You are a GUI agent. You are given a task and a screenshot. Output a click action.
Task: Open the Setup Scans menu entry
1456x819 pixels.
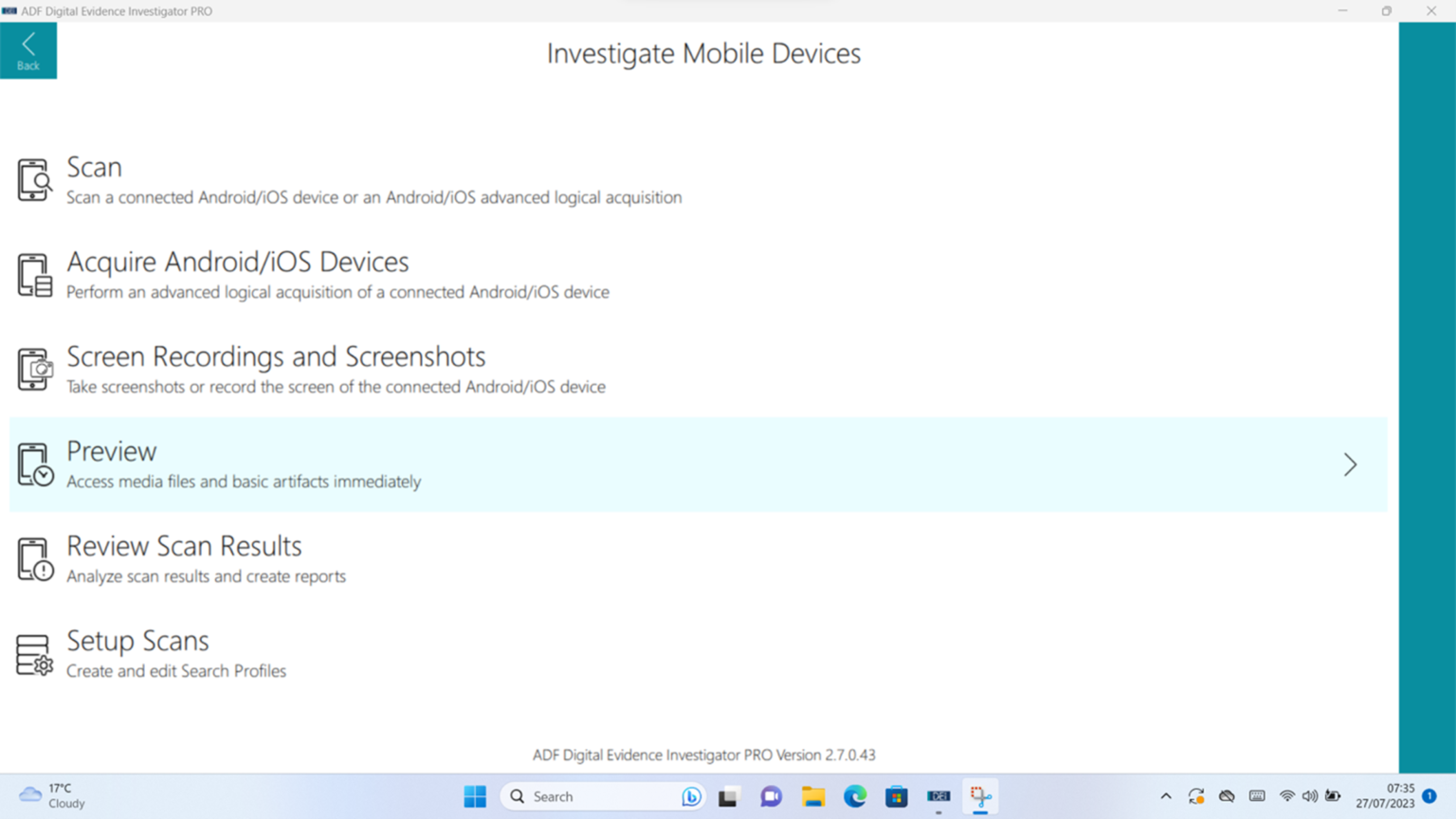click(x=137, y=642)
